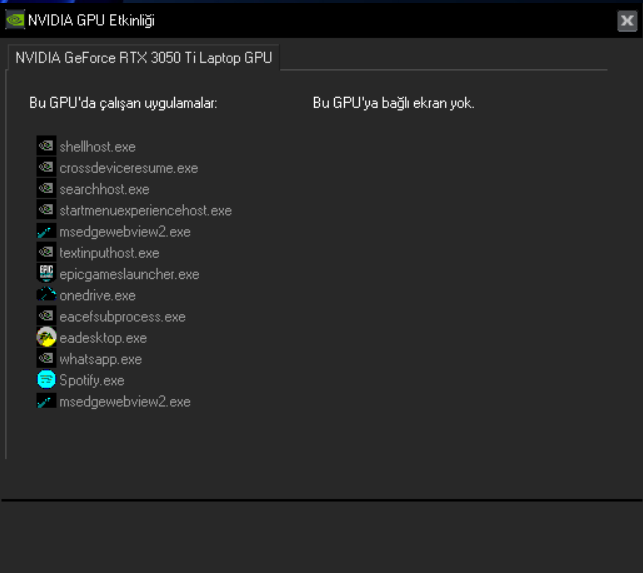Image resolution: width=643 pixels, height=573 pixels.
Task: Click the EA Desktop app icon
Action: 46,337
